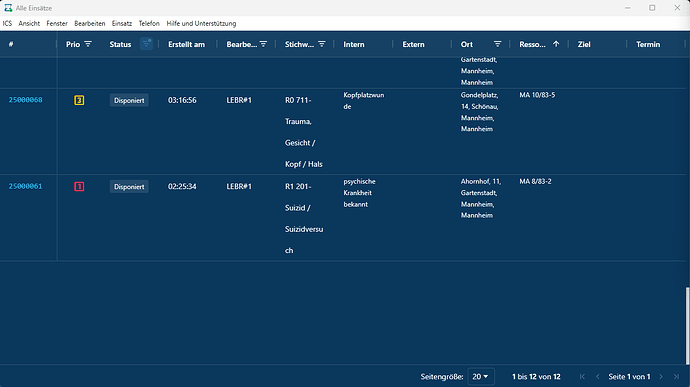The width and height of the screenshot is (690, 387).
Task: Click Disponiert status of incident 25000068
Action: tap(129, 100)
